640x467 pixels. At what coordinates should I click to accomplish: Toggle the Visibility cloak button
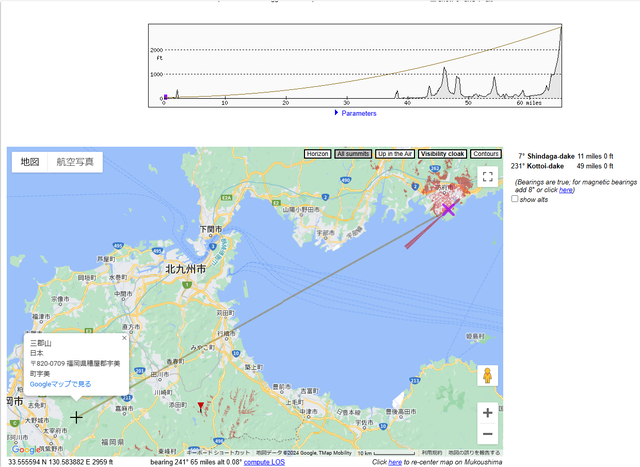(x=442, y=154)
